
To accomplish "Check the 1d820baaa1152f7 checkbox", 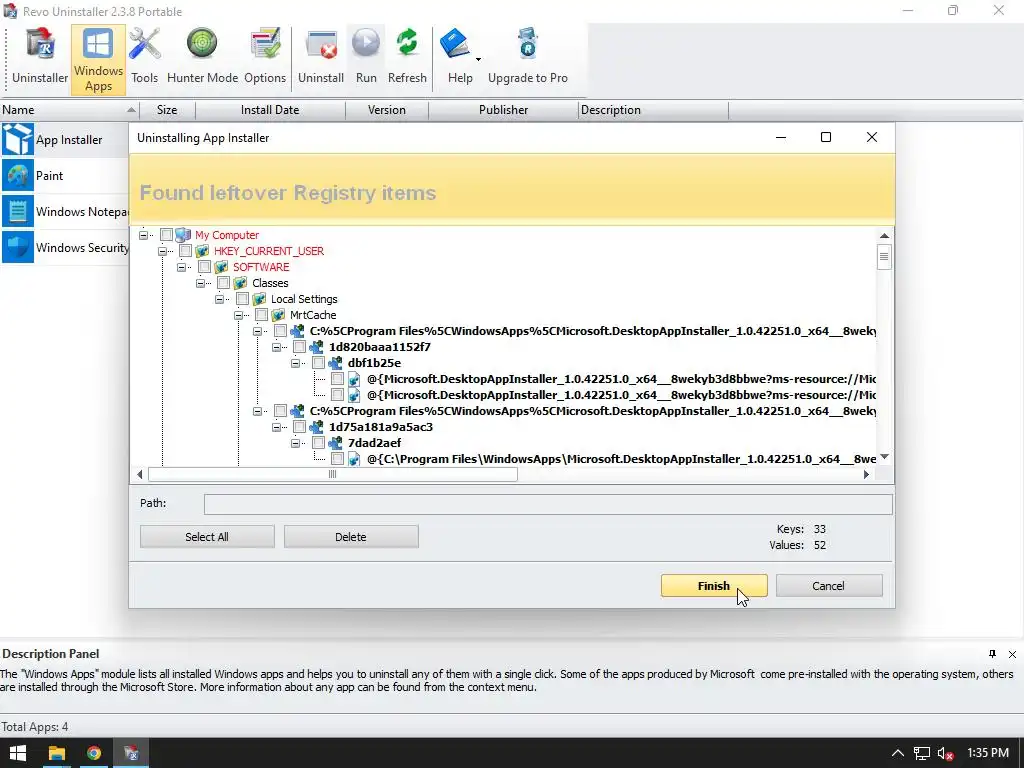I will pyautogui.click(x=299, y=347).
